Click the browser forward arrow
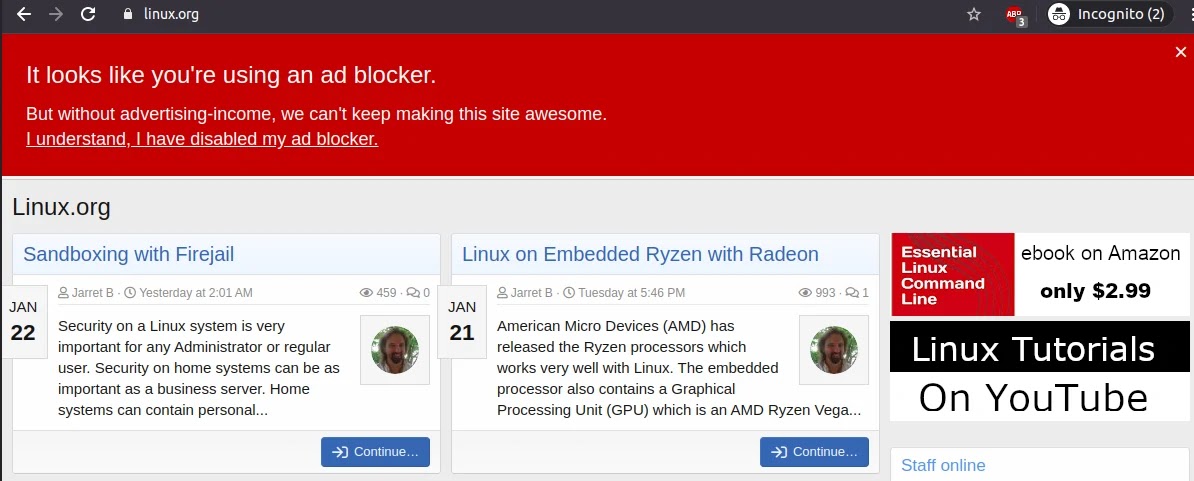 coord(56,14)
